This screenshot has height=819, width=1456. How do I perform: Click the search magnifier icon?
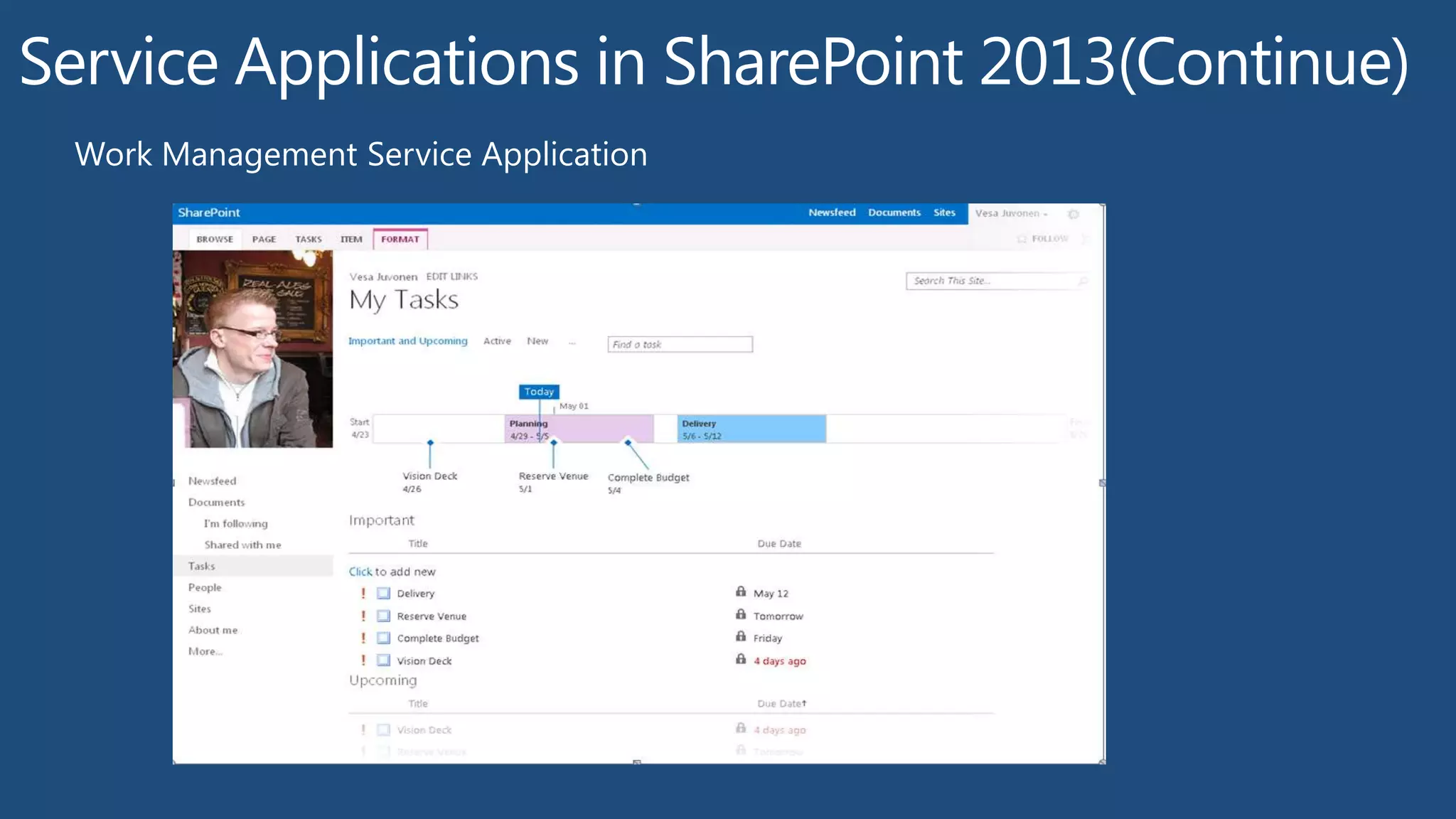pyautogui.click(x=1083, y=282)
